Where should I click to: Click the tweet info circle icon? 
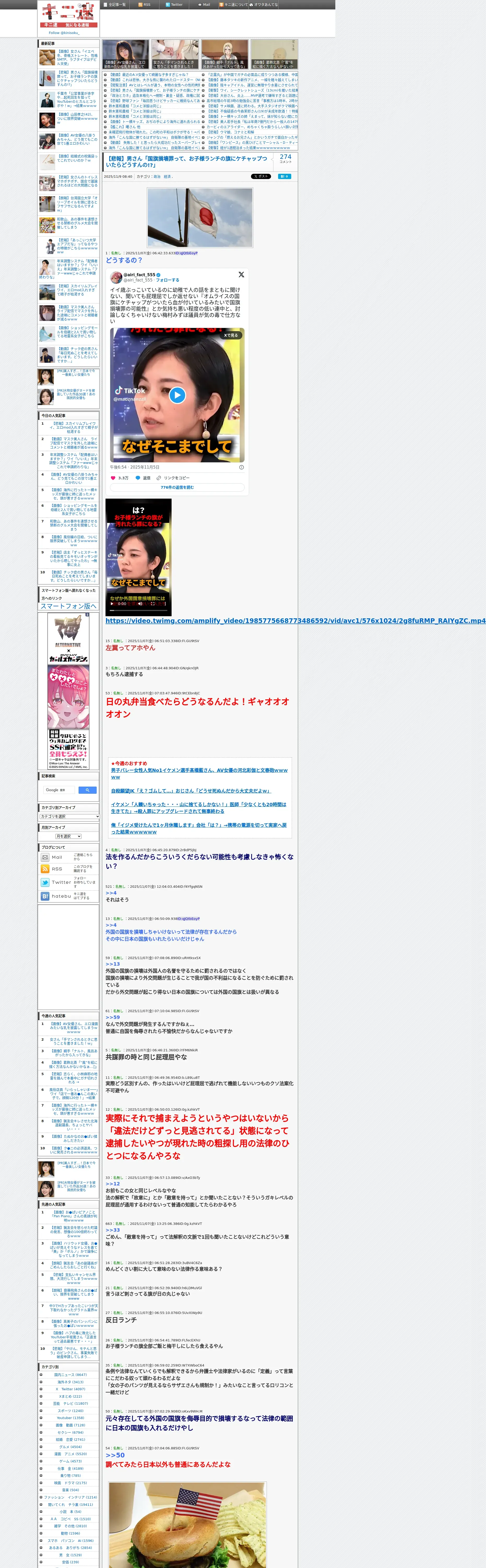click(242, 468)
